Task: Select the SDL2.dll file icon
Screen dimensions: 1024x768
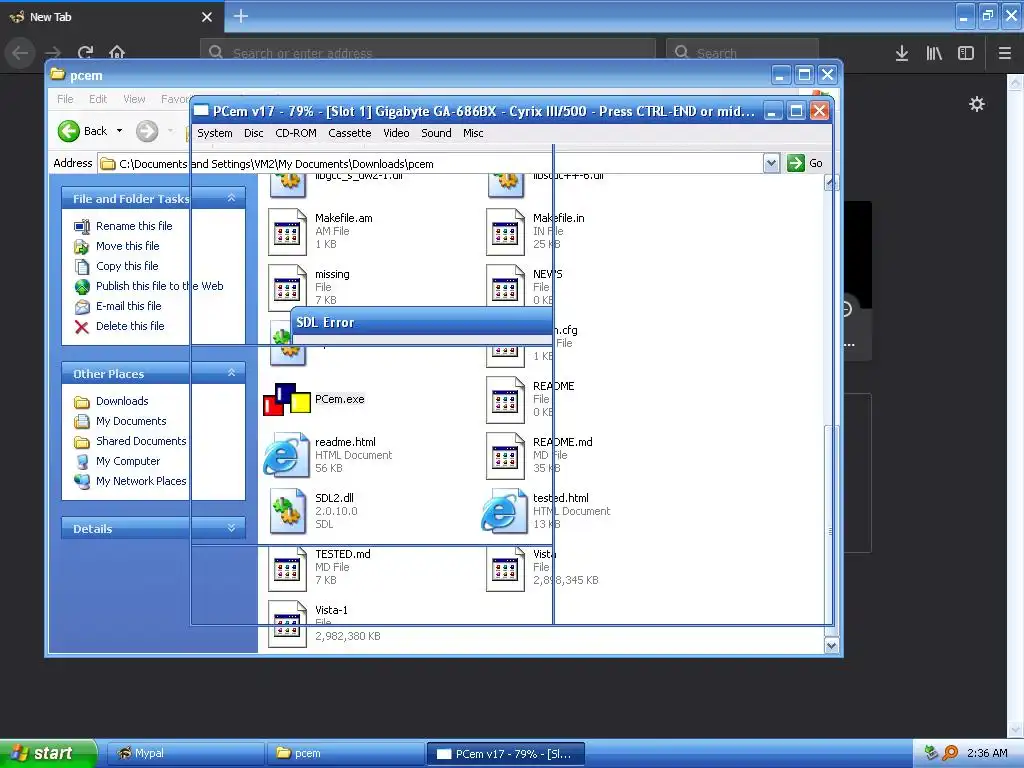Action: [x=287, y=511]
